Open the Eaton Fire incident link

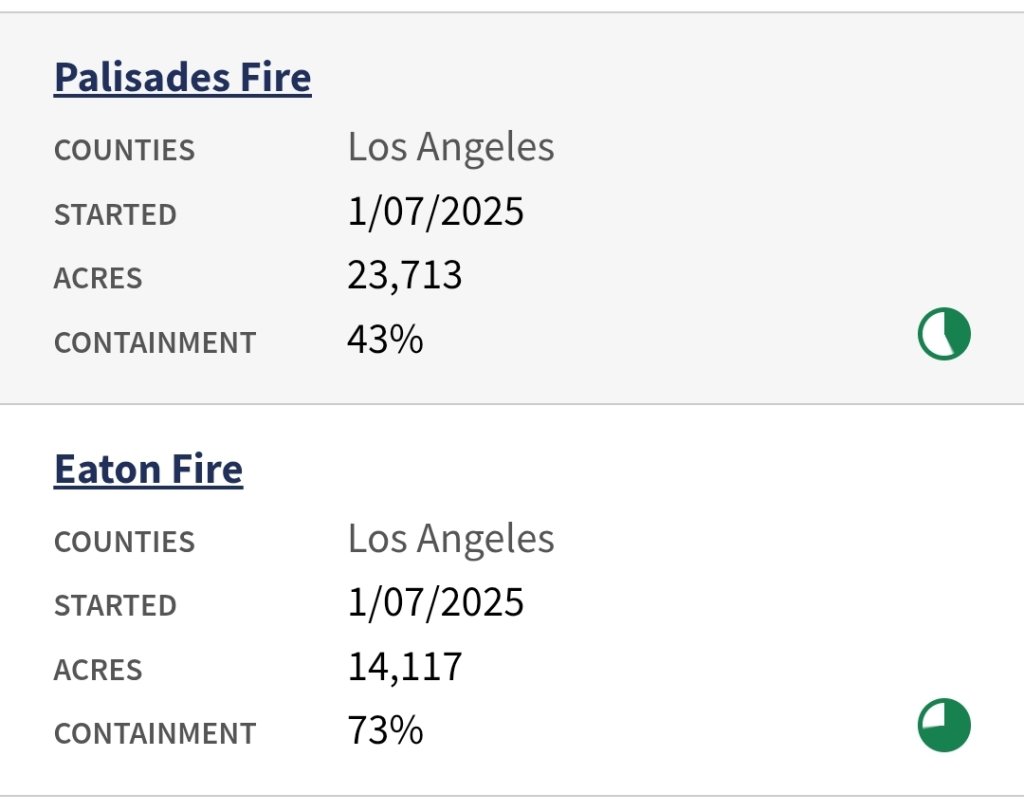148,469
